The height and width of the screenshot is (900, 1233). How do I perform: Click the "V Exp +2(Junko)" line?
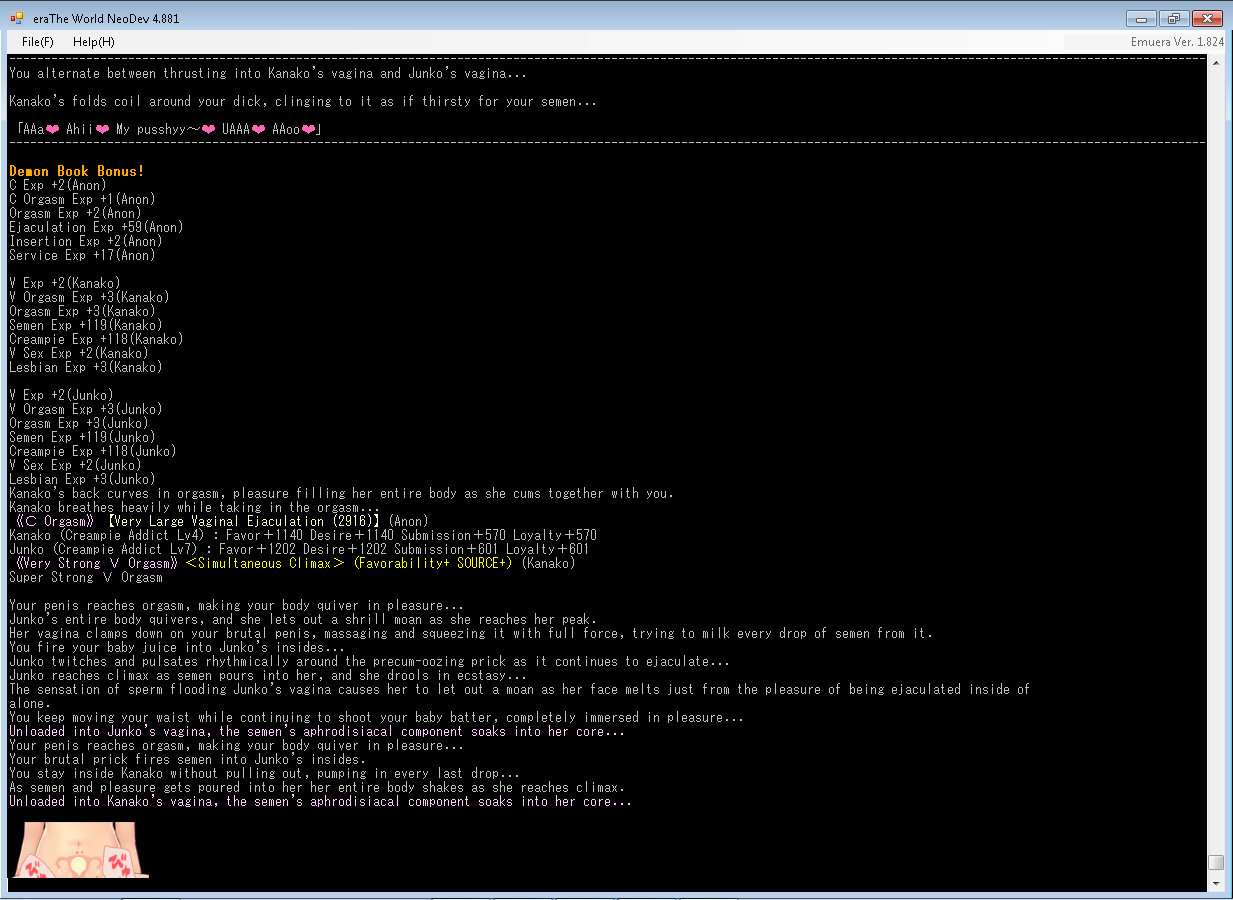[x=61, y=395]
